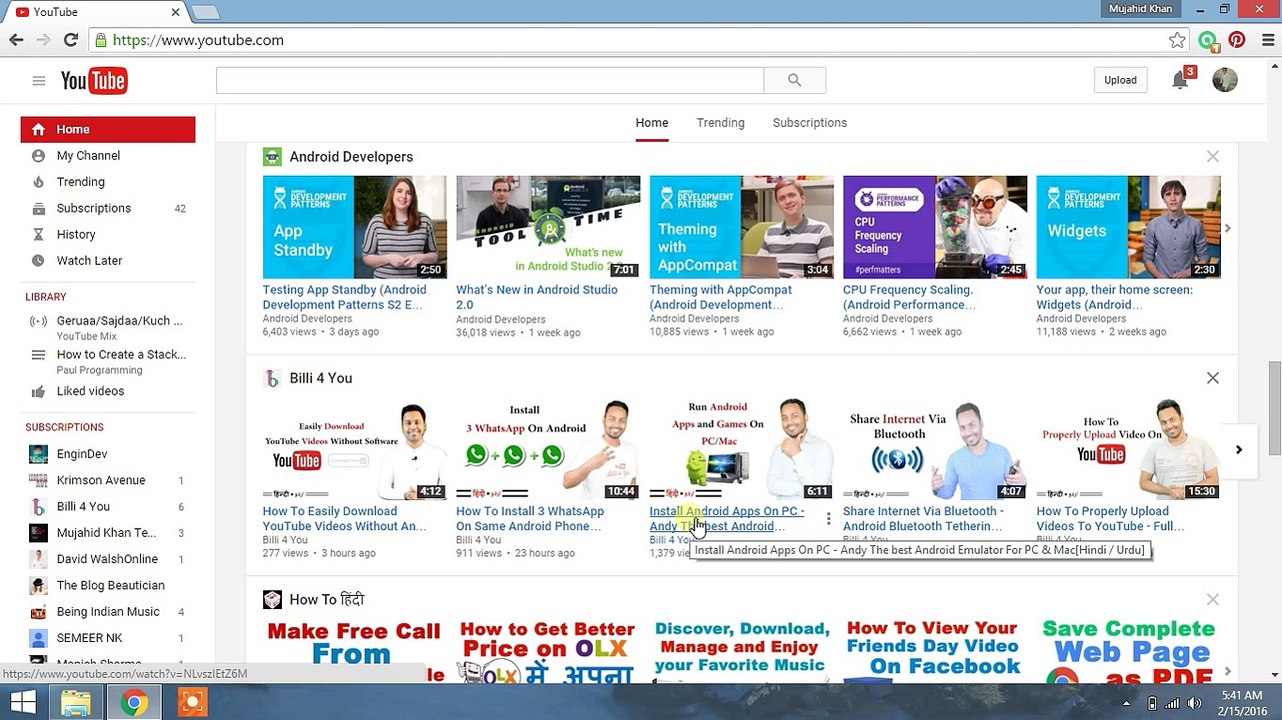Switch to the Trending tab
The width and height of the screenshot is (1282, 720).
720,123
